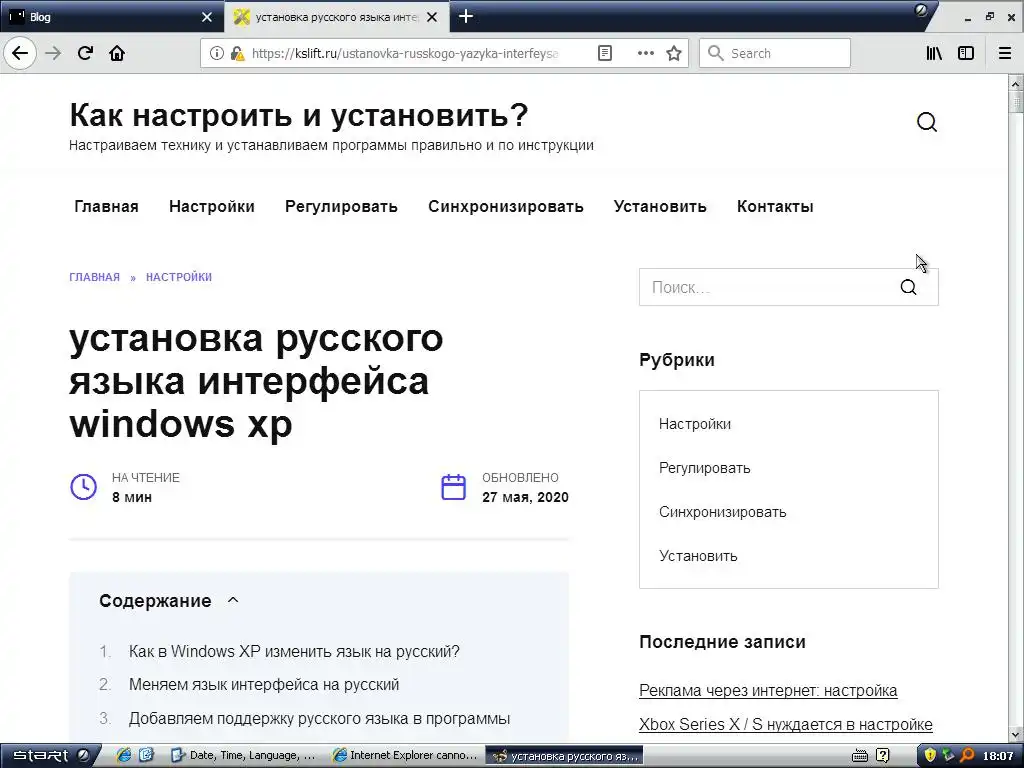
Task: Show sidebars using the sidebar icon
Action: [965, 53]
